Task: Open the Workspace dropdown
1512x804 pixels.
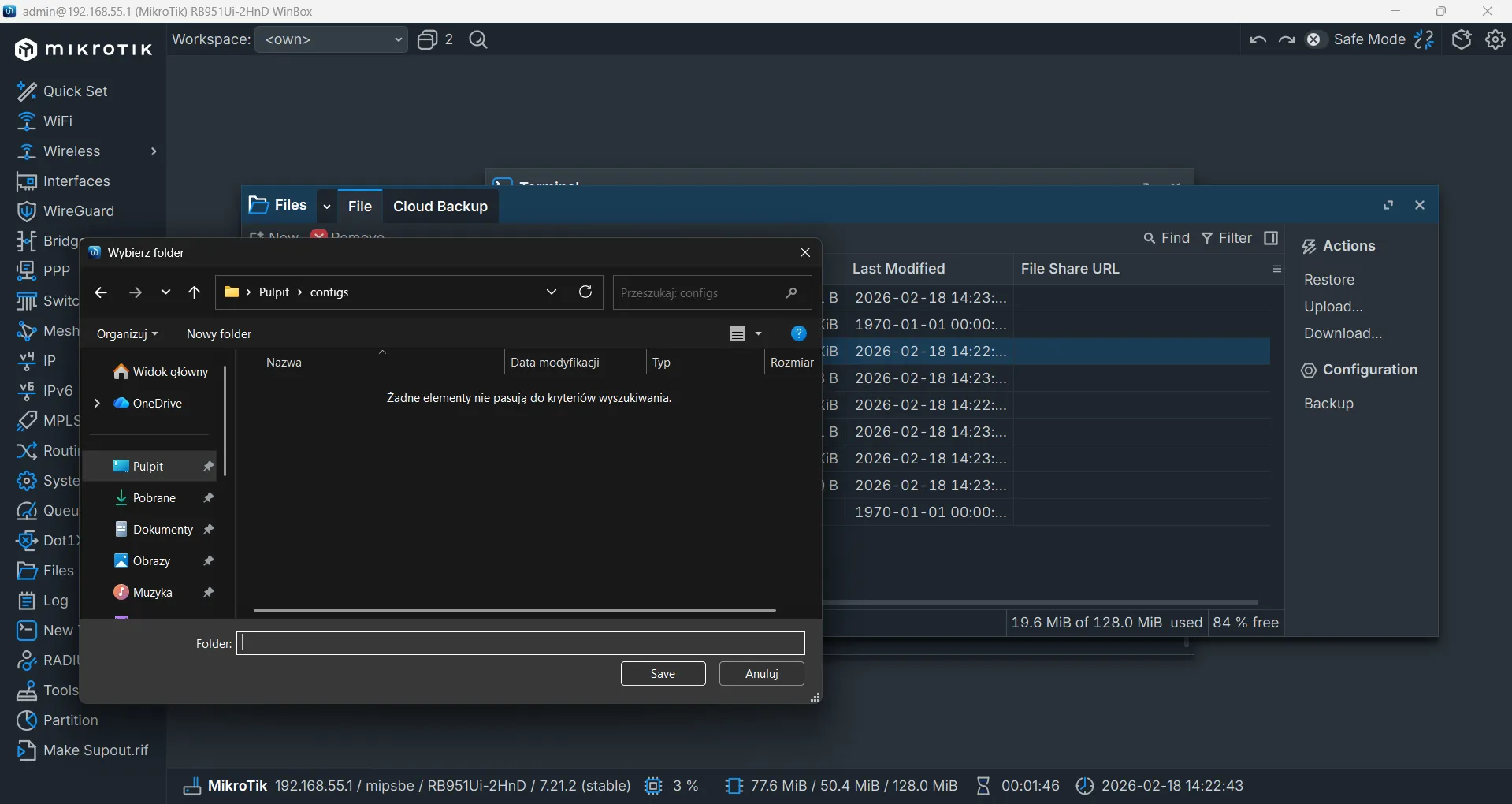Action: (331, 39)
